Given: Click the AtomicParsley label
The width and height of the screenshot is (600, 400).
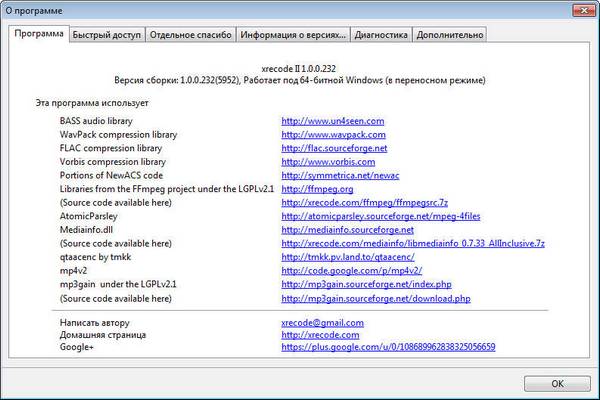Looking at the screenshot, I should pyautogui.click(x=88, y=216).
